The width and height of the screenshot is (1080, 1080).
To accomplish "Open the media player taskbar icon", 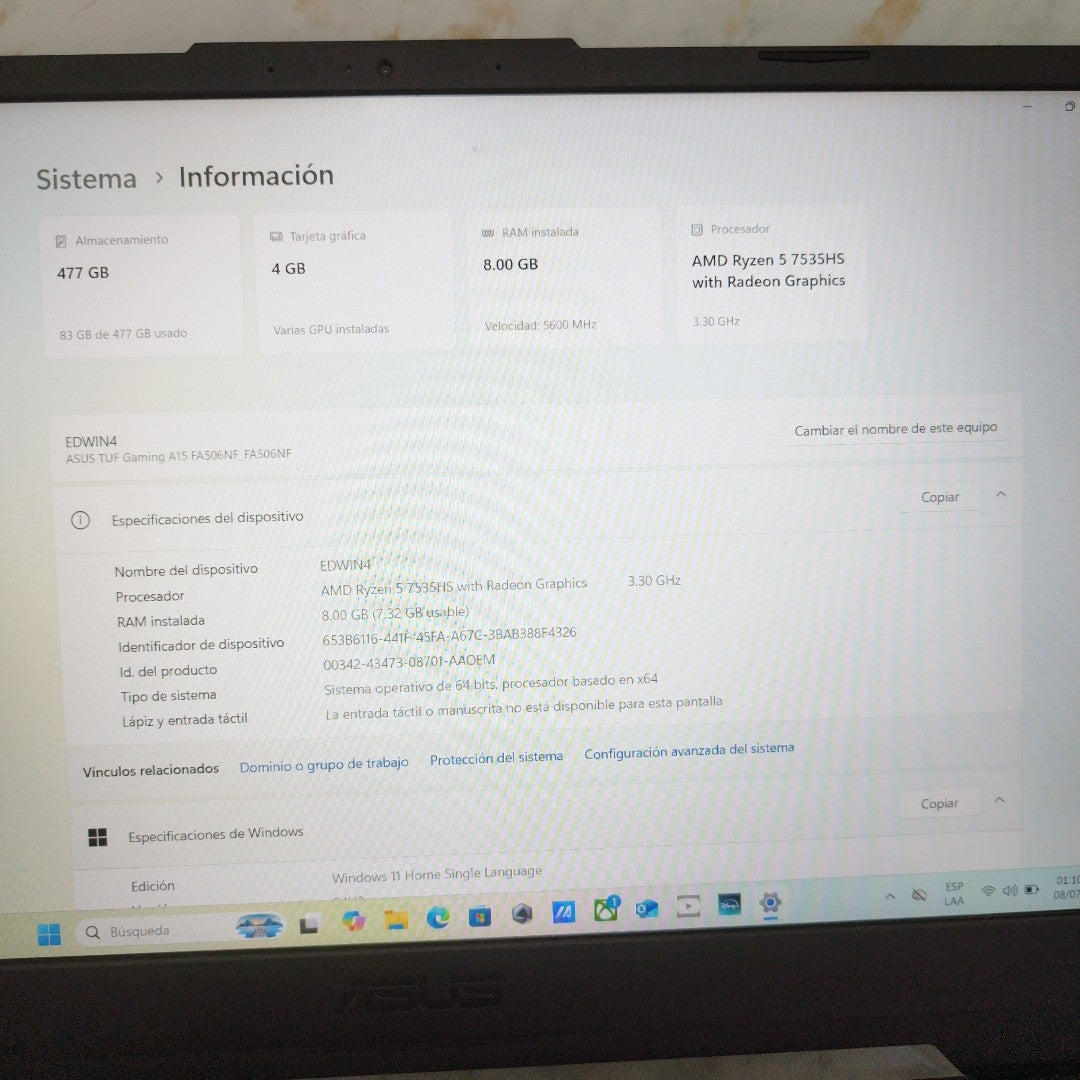I will (688, 906).
